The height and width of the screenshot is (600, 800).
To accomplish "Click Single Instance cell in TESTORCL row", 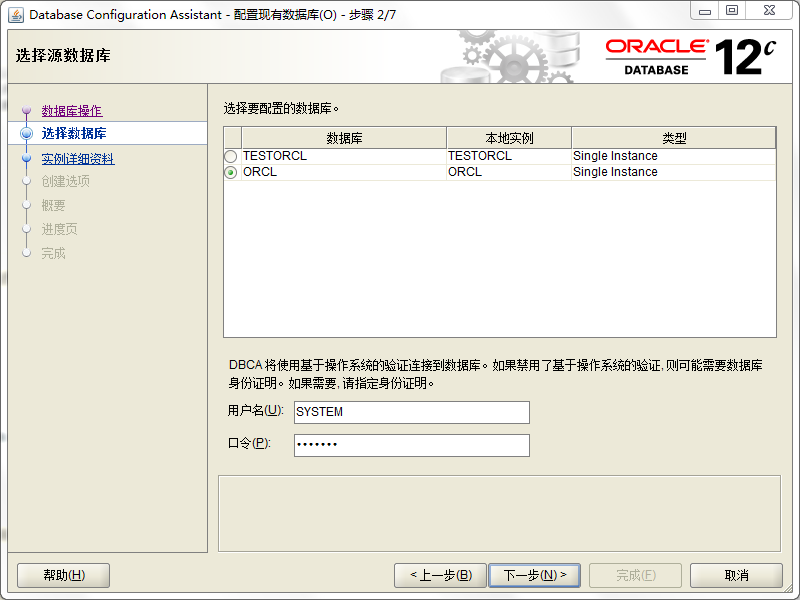I will [674, 156].
